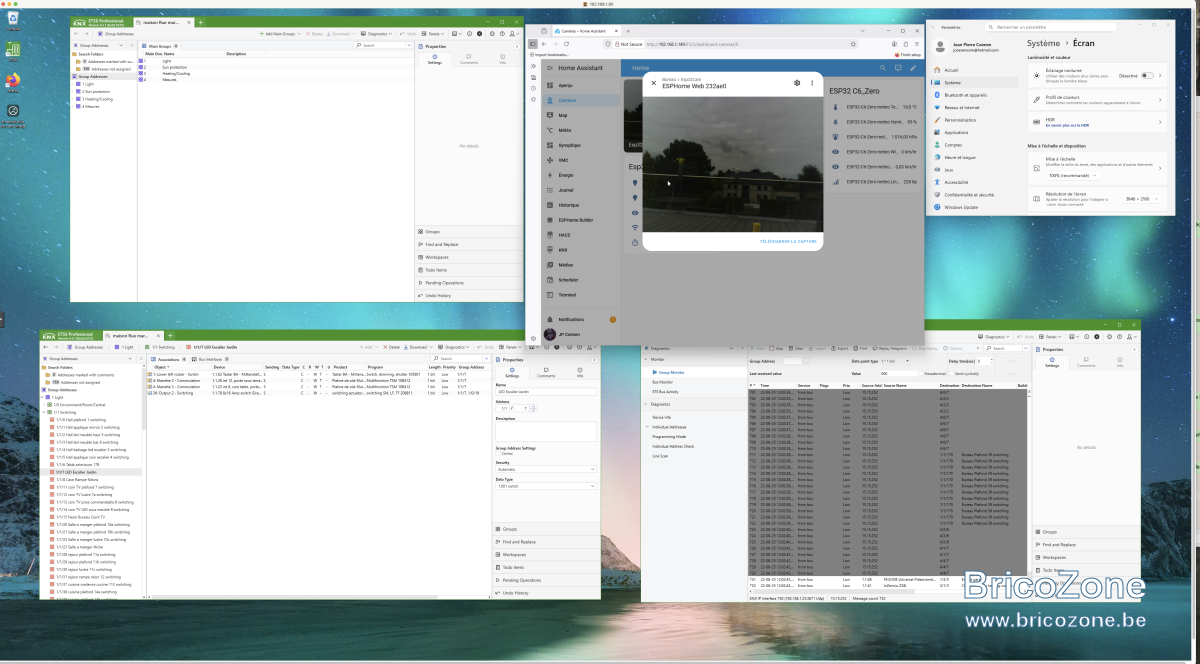Click the Home Assistant dashboard search icon
This screenshot has width=1200, height=664.
[x=883, y=68]
